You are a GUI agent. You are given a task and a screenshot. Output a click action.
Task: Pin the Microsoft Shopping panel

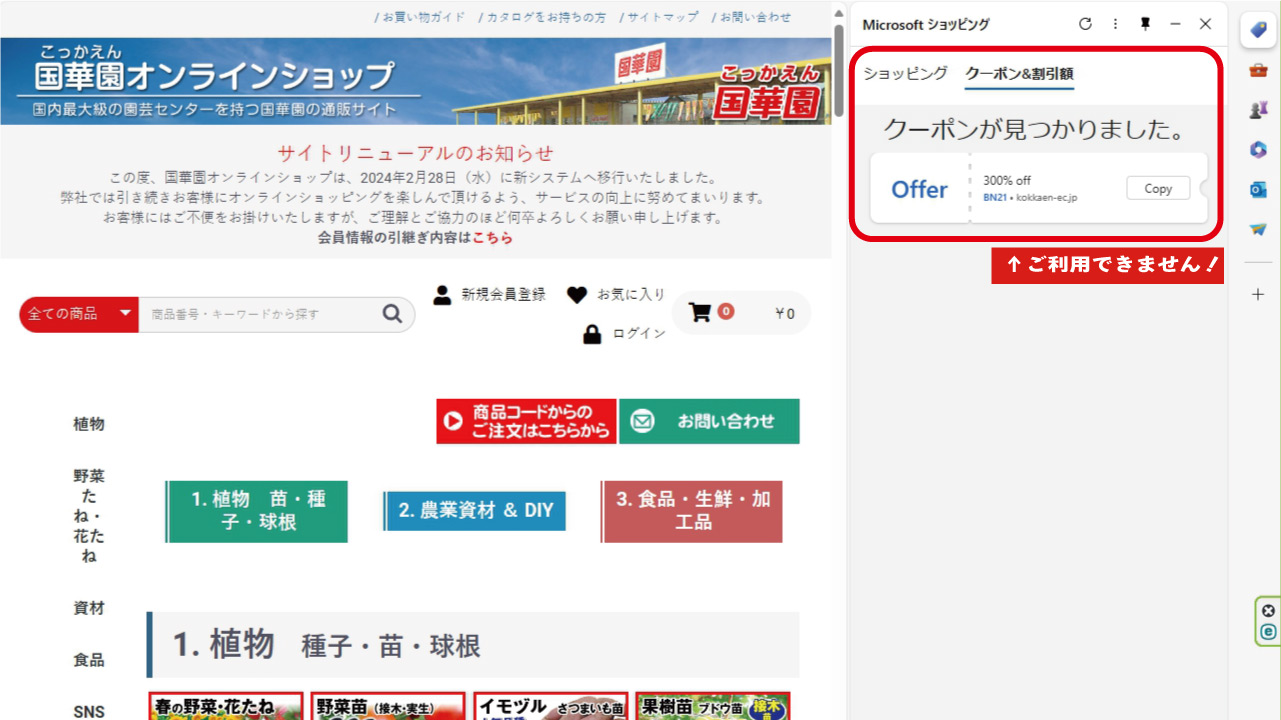click(1145, 24)
